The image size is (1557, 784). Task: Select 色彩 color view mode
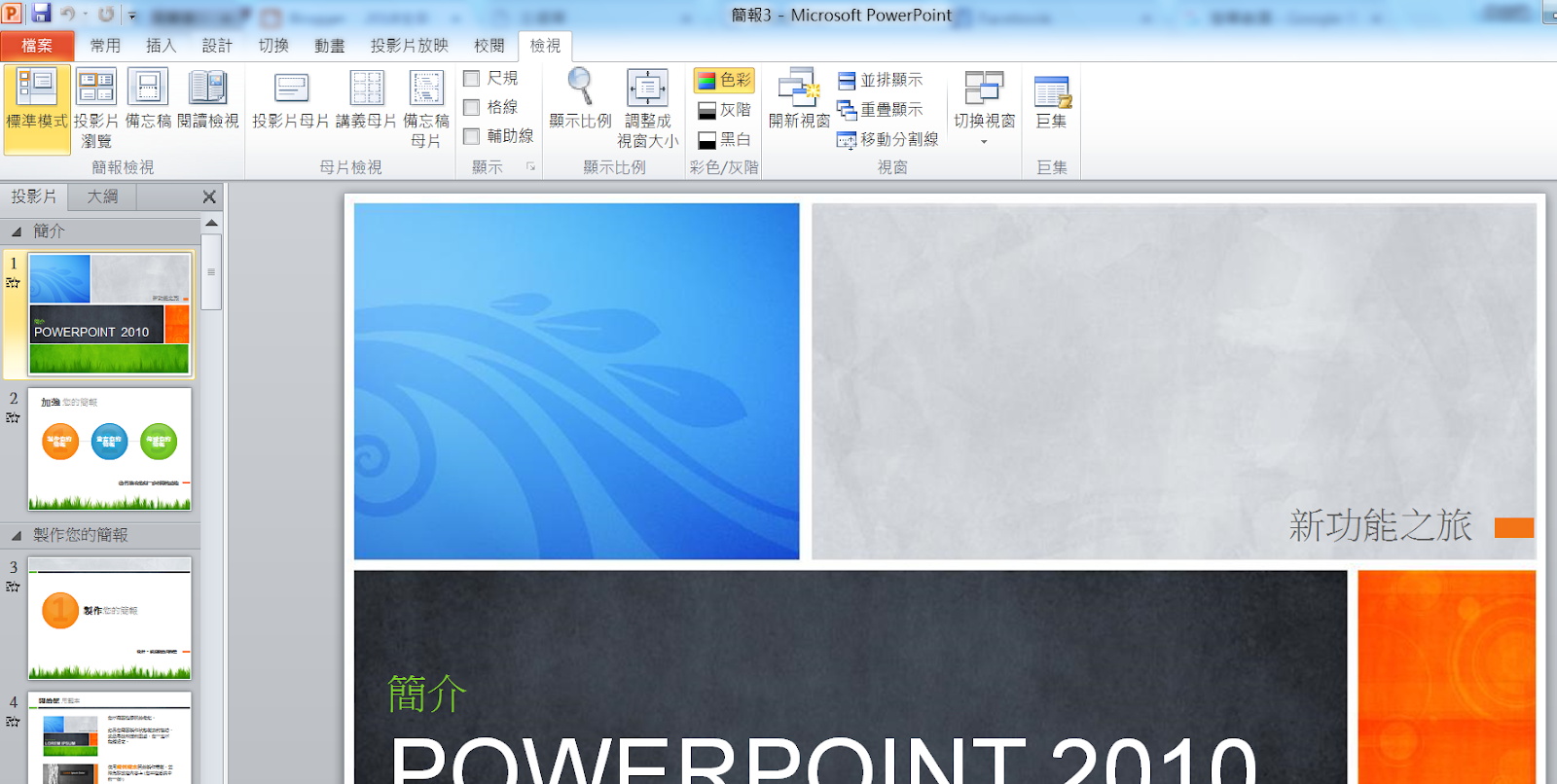724,80
